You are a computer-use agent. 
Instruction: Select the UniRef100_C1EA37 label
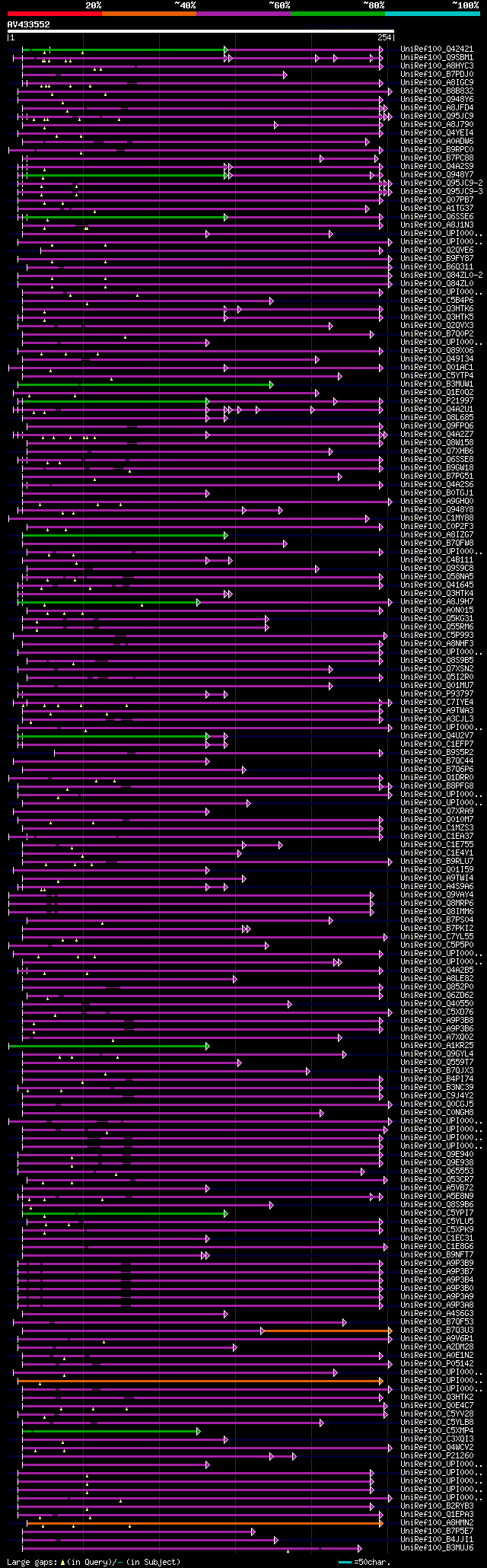tap(437, 836)
